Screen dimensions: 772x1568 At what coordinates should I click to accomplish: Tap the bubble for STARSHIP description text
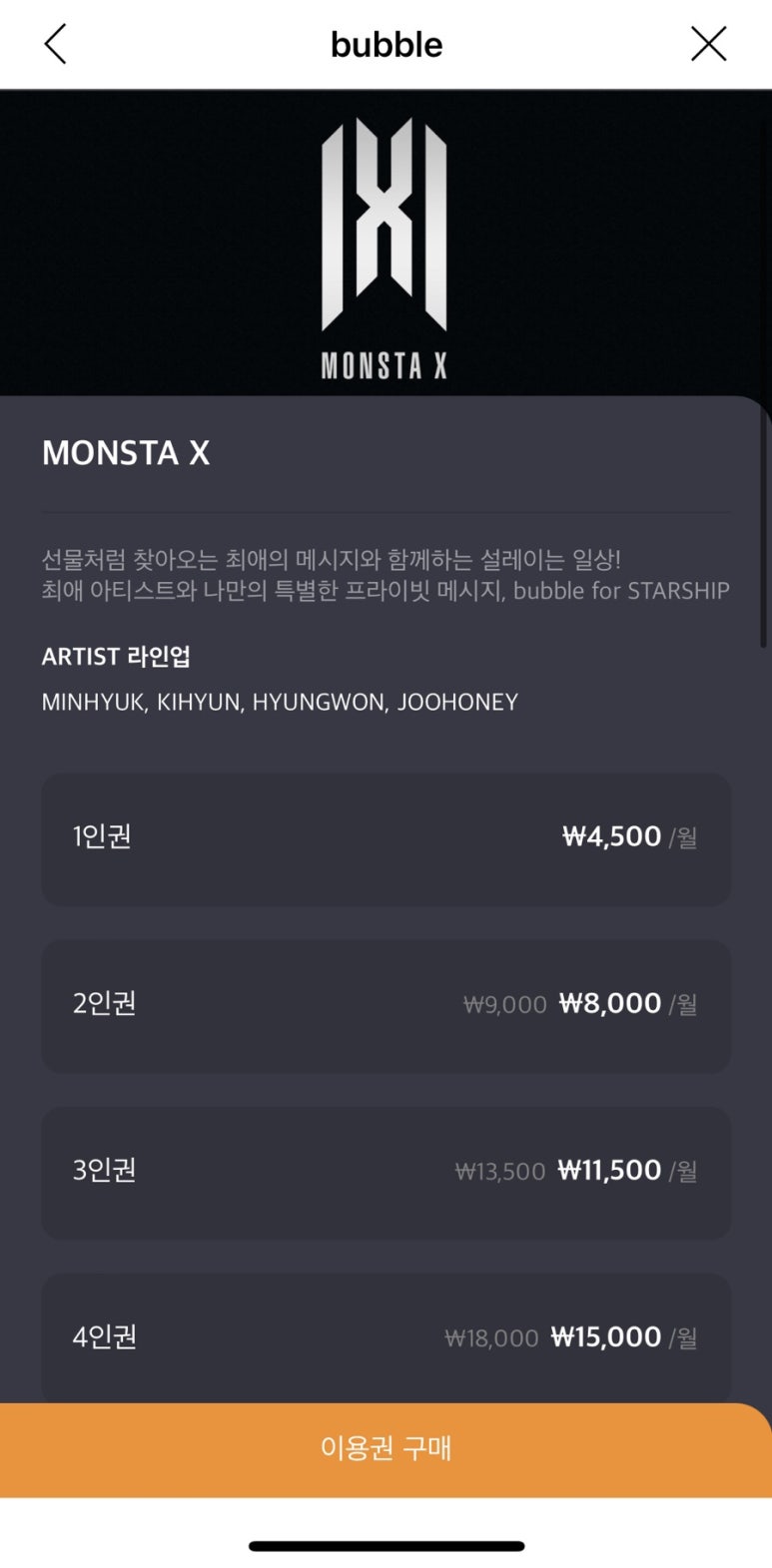386,575
